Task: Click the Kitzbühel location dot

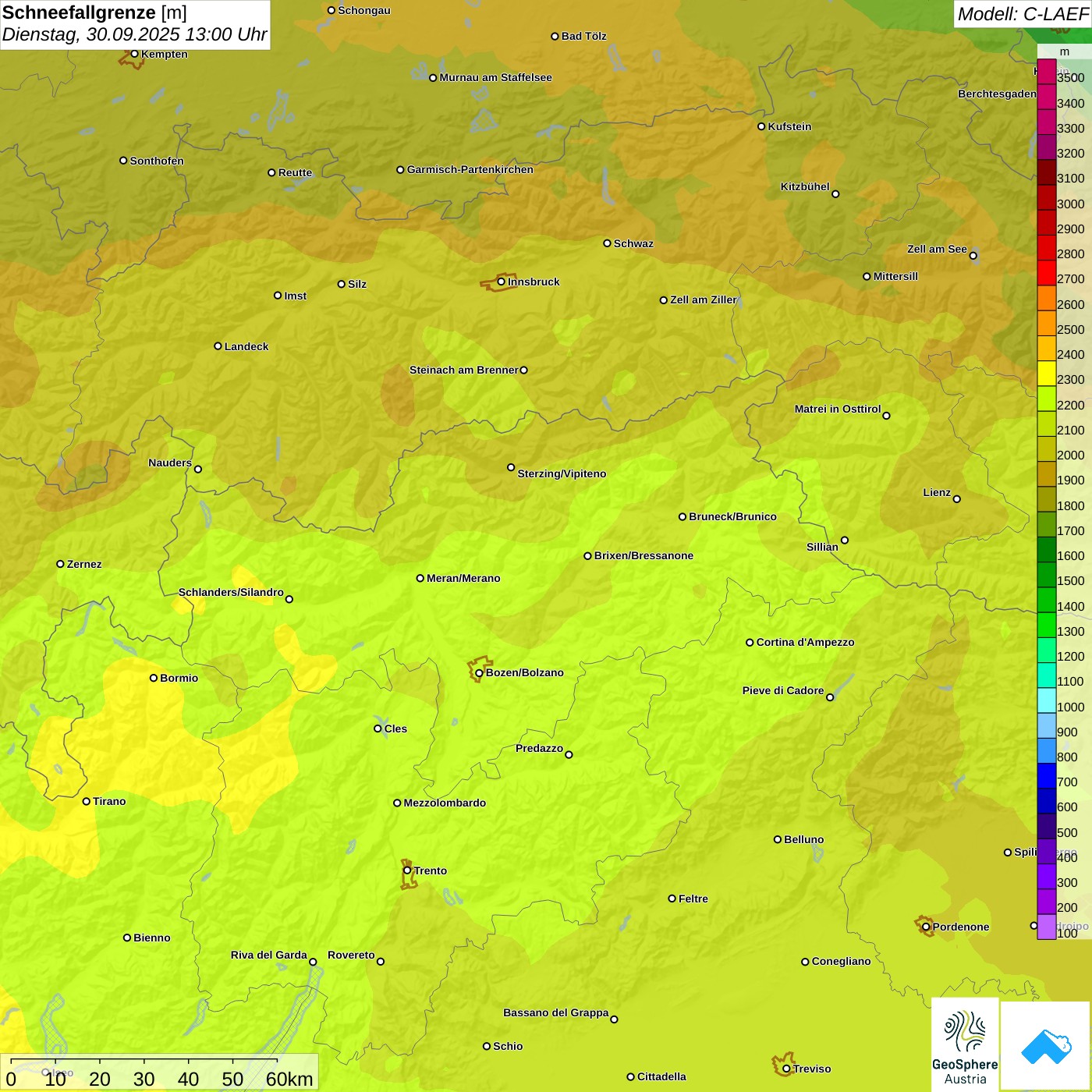Action: point(835,194)
